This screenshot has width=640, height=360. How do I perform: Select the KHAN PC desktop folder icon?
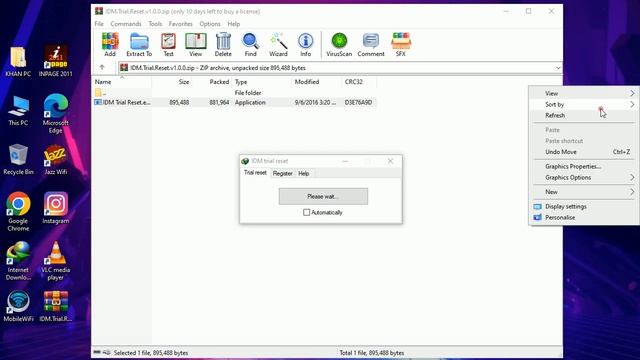pos(18,61)
